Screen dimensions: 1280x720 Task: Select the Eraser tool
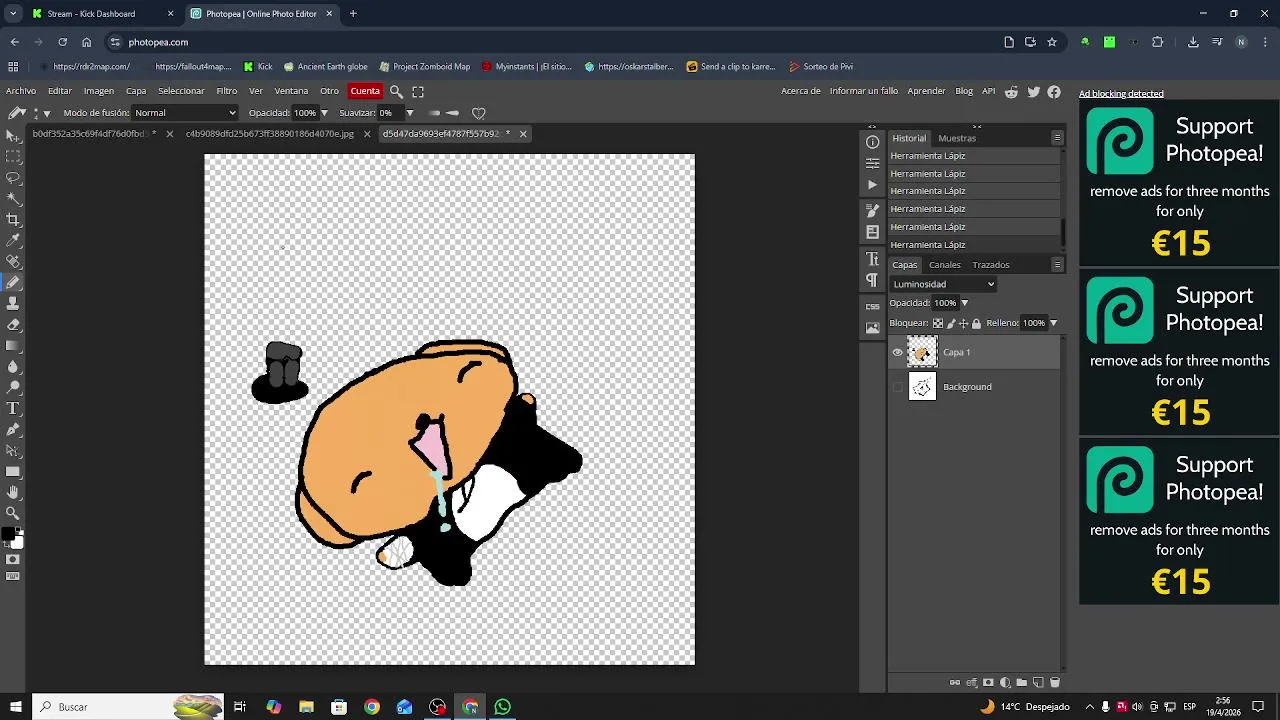[13, 324]
